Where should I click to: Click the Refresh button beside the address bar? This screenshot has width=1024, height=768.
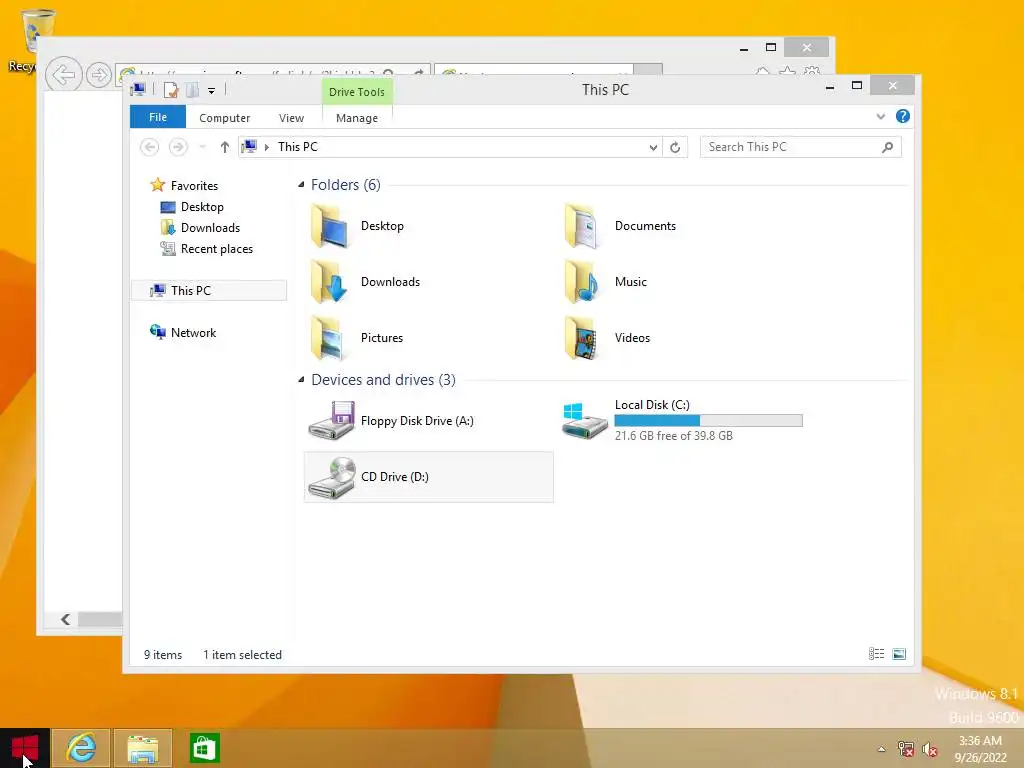(675, 147)
